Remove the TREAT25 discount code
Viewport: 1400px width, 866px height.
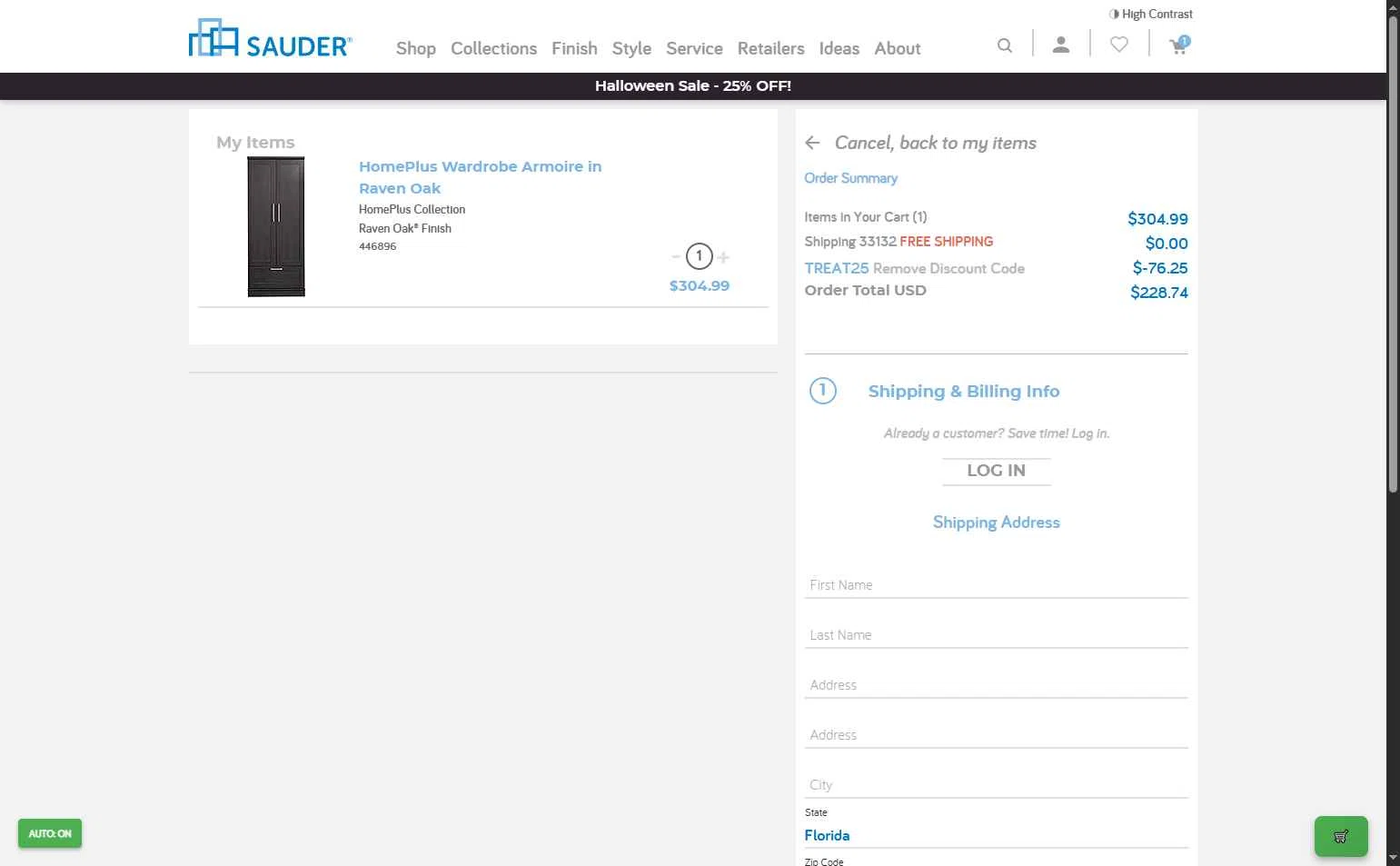[x=948, y=268]
